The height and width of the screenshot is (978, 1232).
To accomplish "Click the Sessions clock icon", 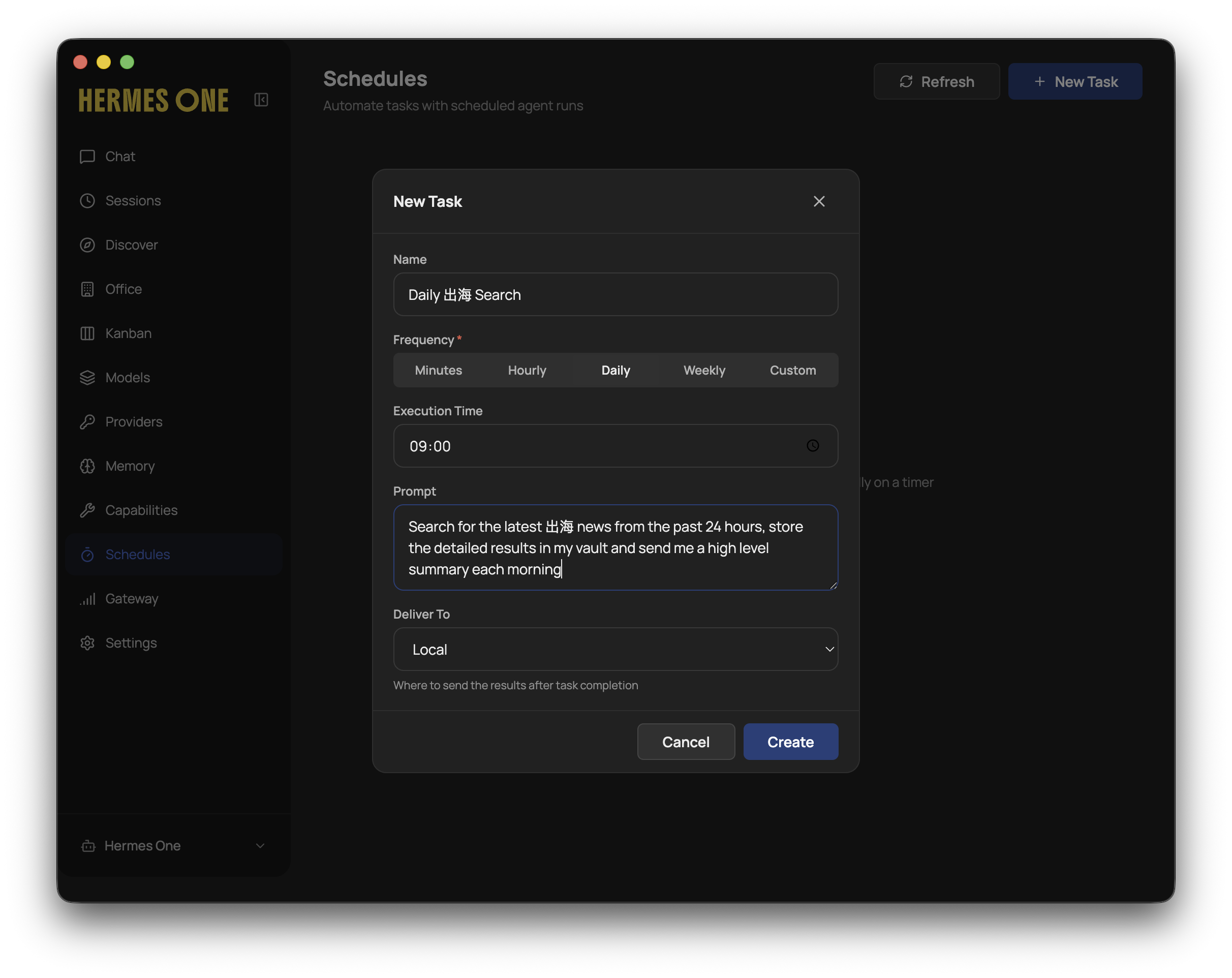I will [87, 201].
